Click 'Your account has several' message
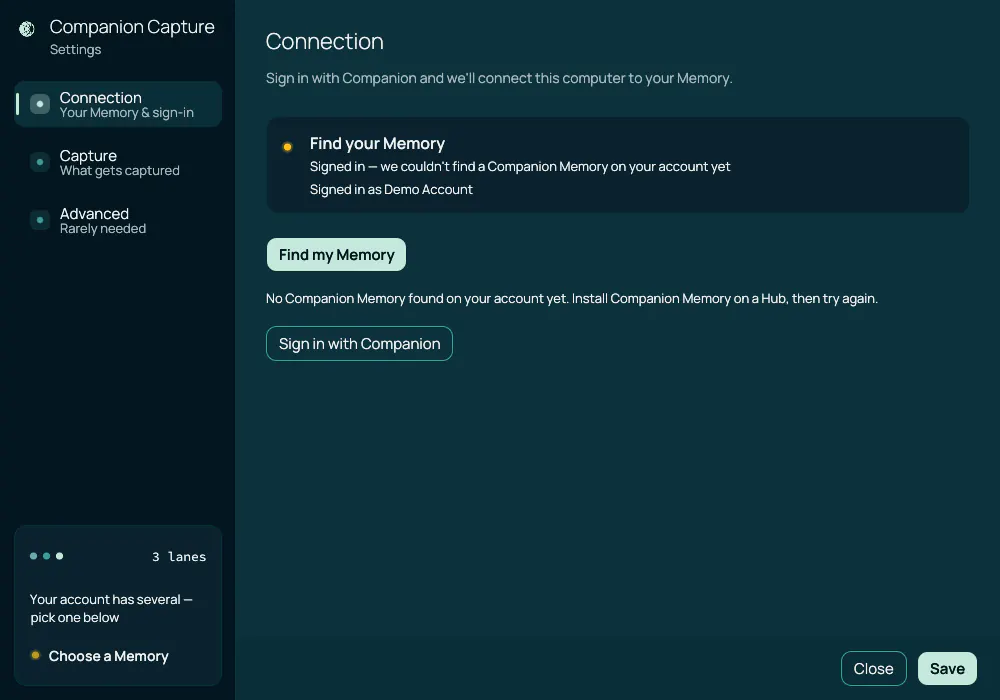 coord(111,608)
